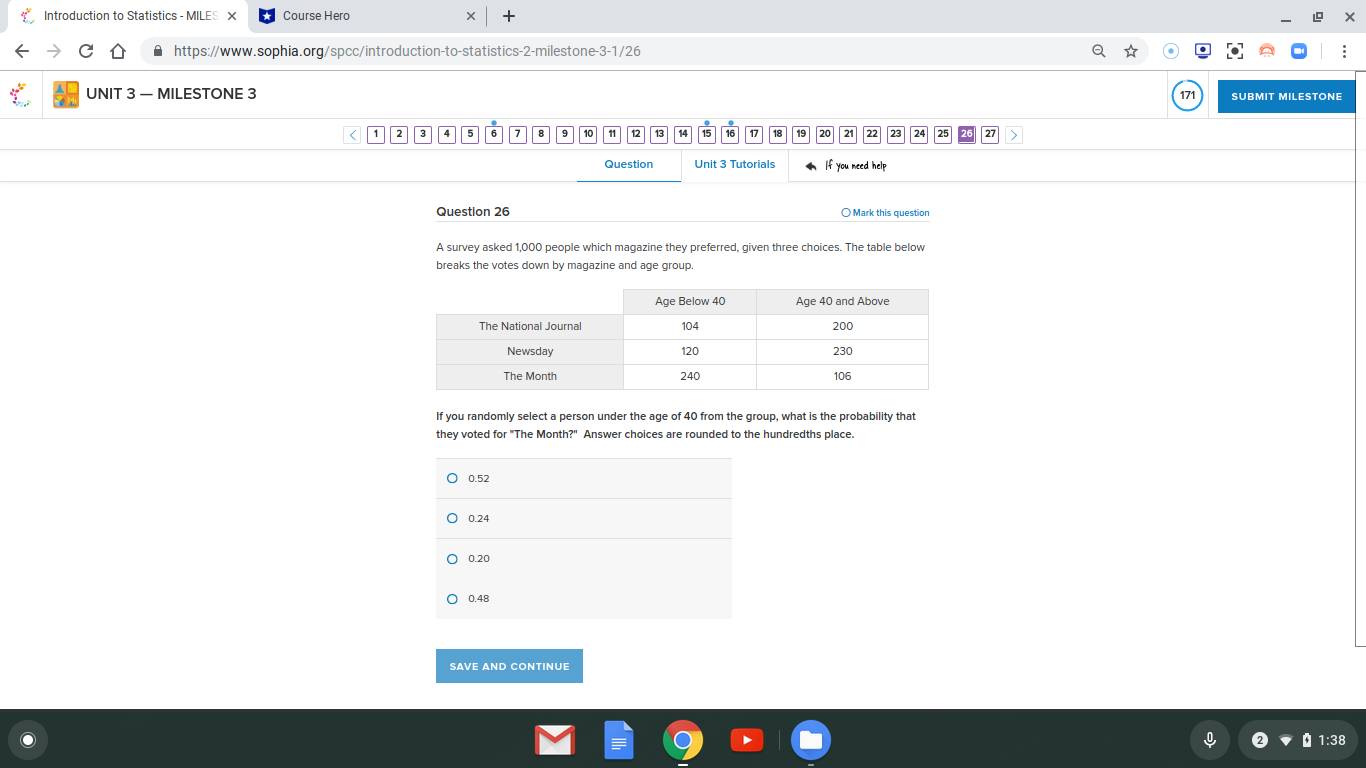Viewport: 1366px width, 768px height.
Task: Jump to question 1
Action: tap(376, 134)
